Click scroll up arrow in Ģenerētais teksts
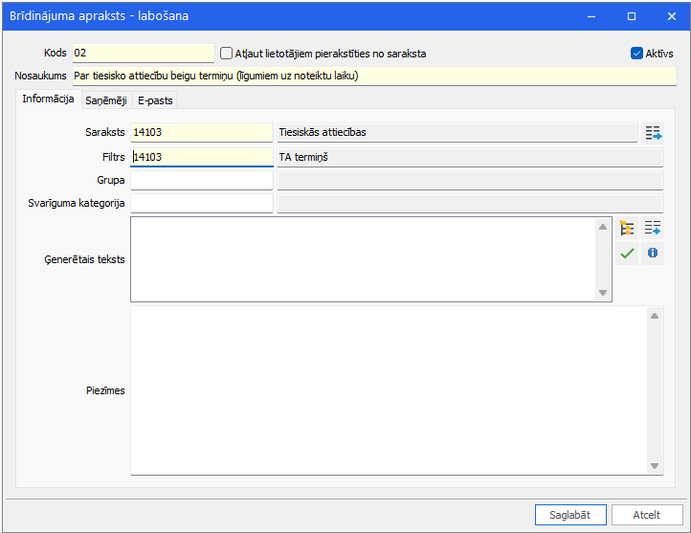691x533 pixels. pos(603,227)
